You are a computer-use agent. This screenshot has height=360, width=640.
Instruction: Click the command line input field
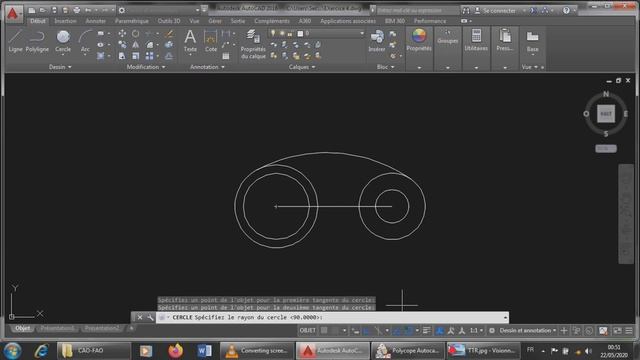click(331, 317)
